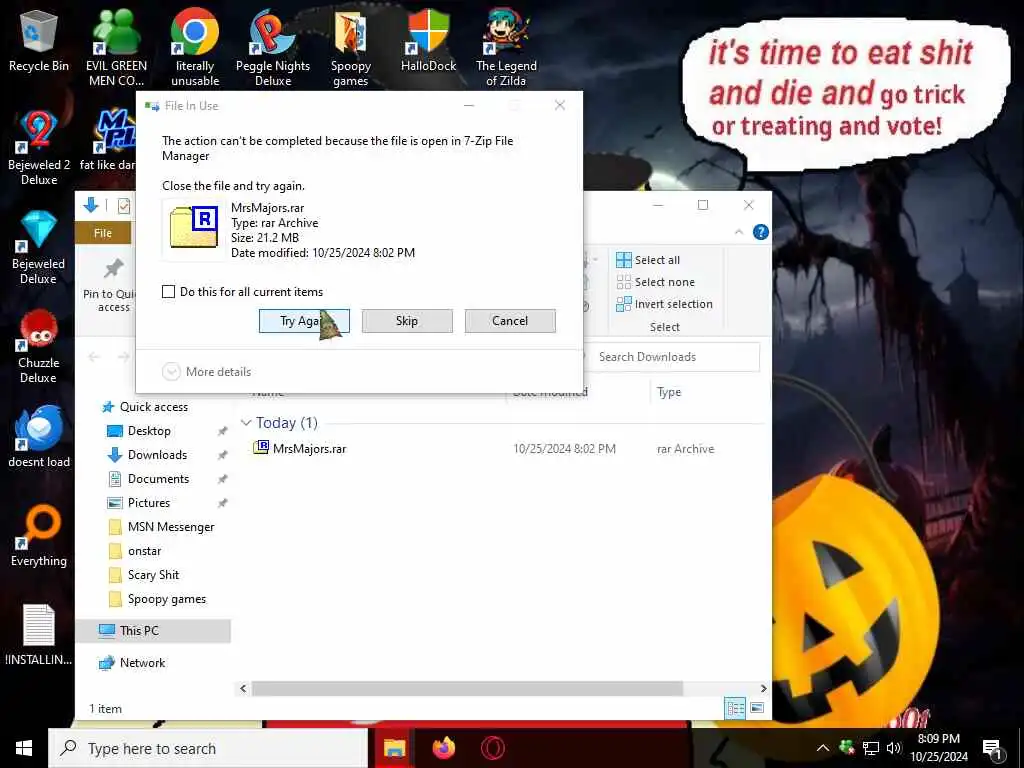Switch Explorer to large icons view
The image size is (1024, 768).
[757, 708]
